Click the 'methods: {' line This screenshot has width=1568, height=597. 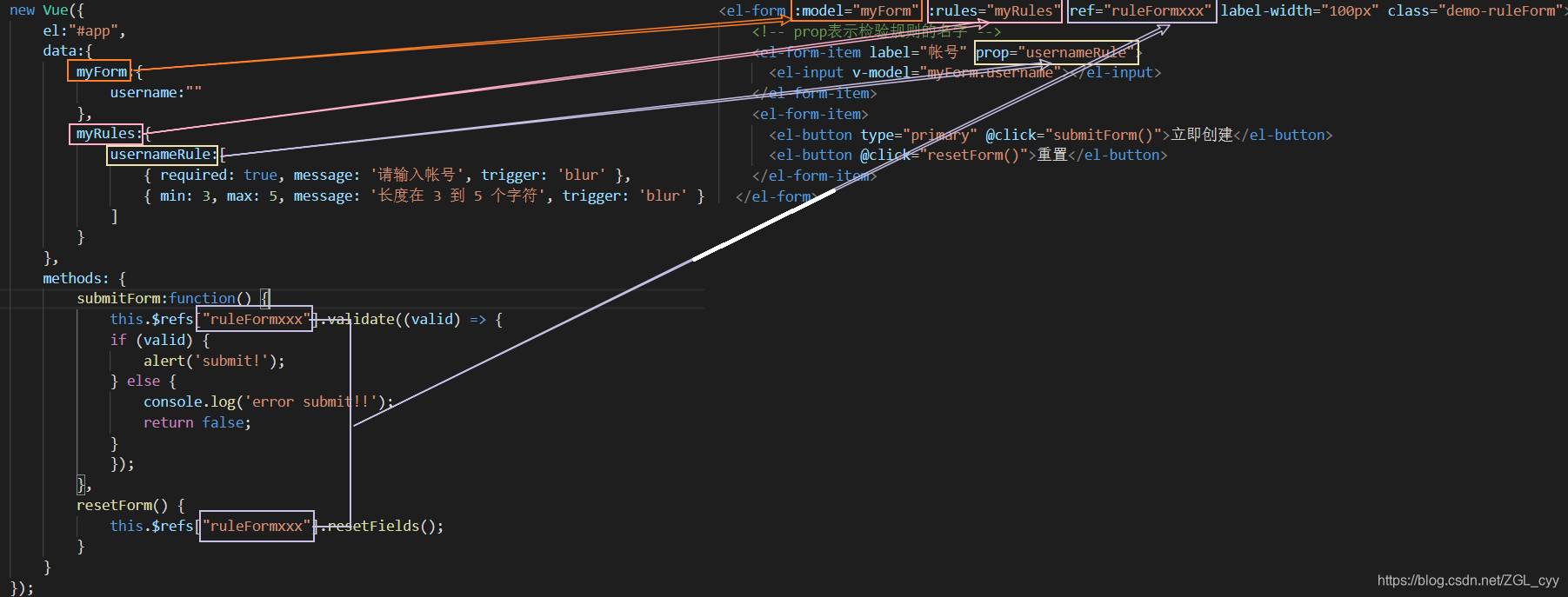[84, 279]
